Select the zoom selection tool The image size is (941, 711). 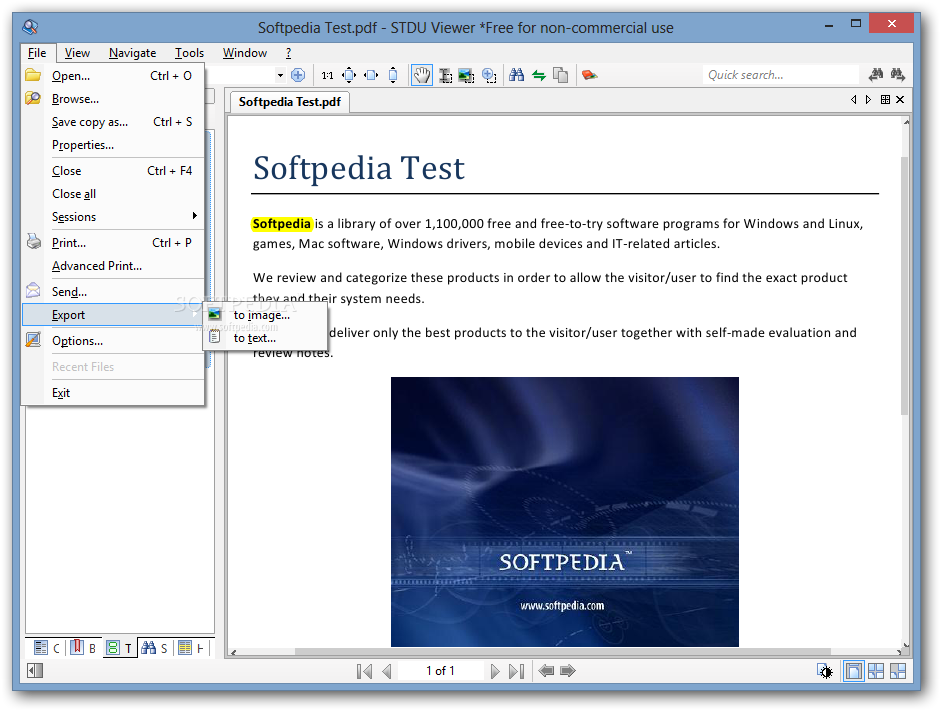(489, 75)
